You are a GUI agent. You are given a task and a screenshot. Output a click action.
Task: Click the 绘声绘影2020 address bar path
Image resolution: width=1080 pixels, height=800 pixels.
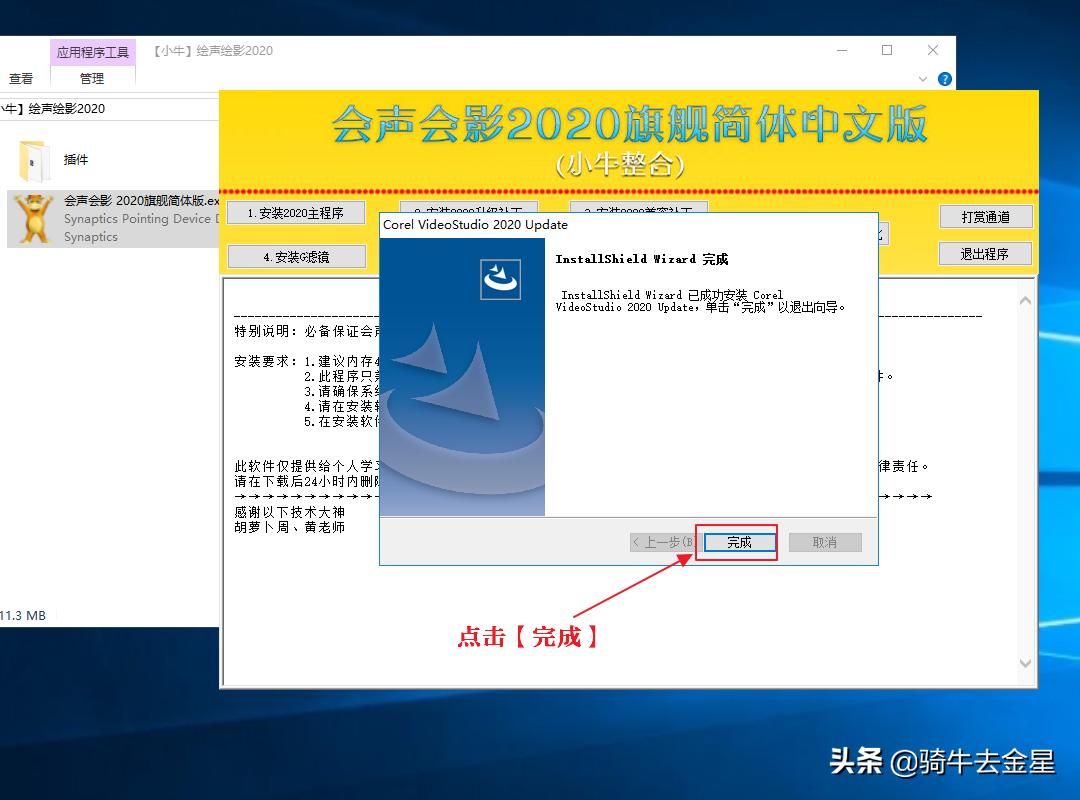click(66, 109)
